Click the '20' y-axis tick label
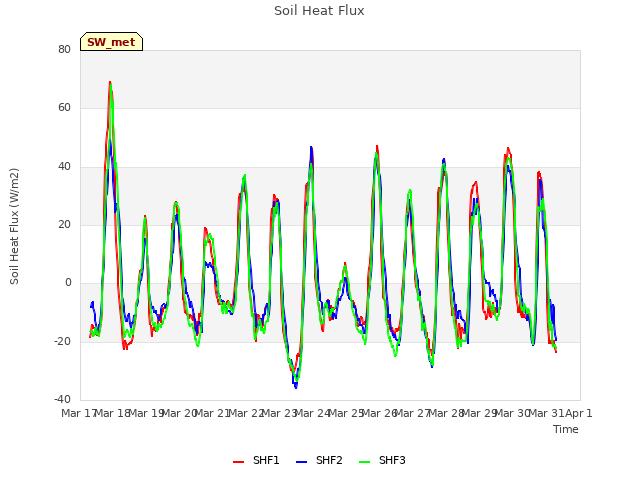The width and height of the screenshot is (640, 480). (64, 224)
